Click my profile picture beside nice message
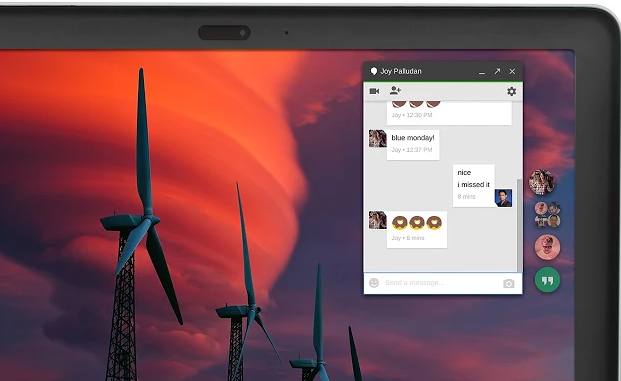The image size is (621, 381). 503,198
